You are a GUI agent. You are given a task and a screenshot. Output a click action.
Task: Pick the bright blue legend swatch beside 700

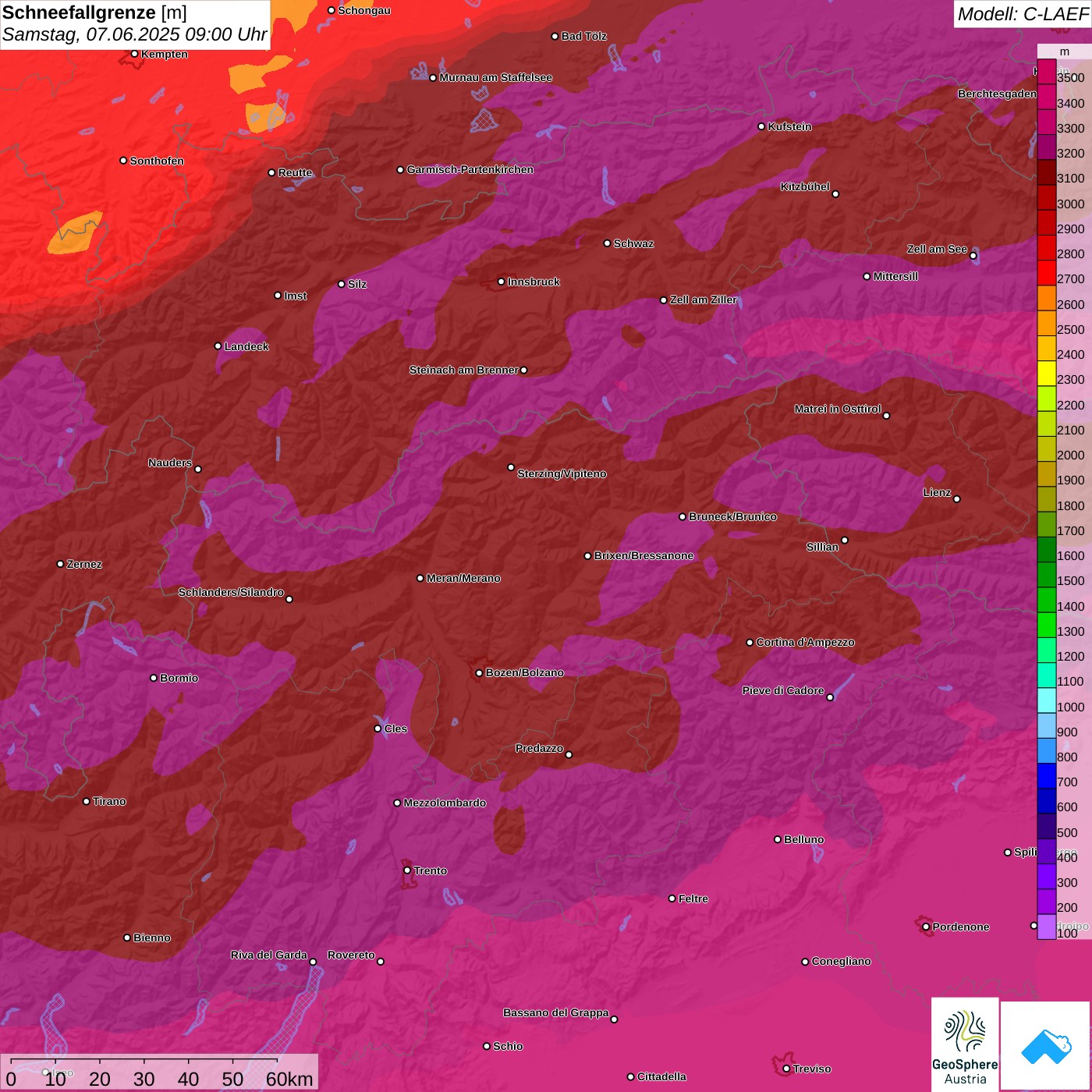[x=1046, y=776]
